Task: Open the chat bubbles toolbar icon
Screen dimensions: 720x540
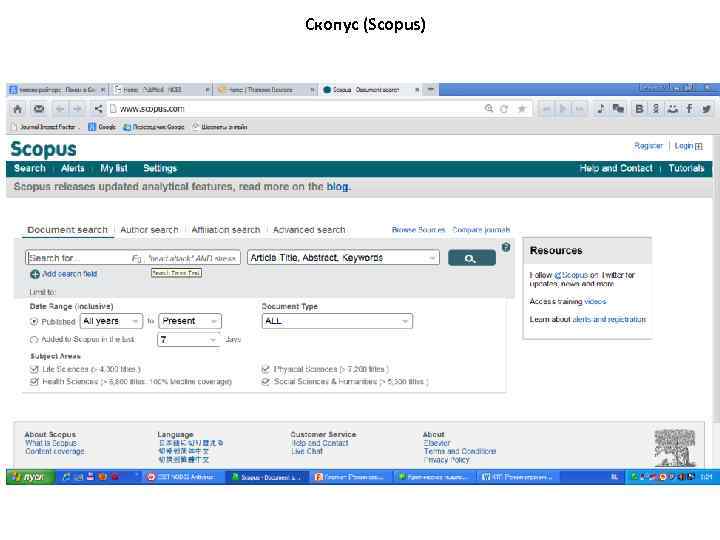Action: pos(619,109)
